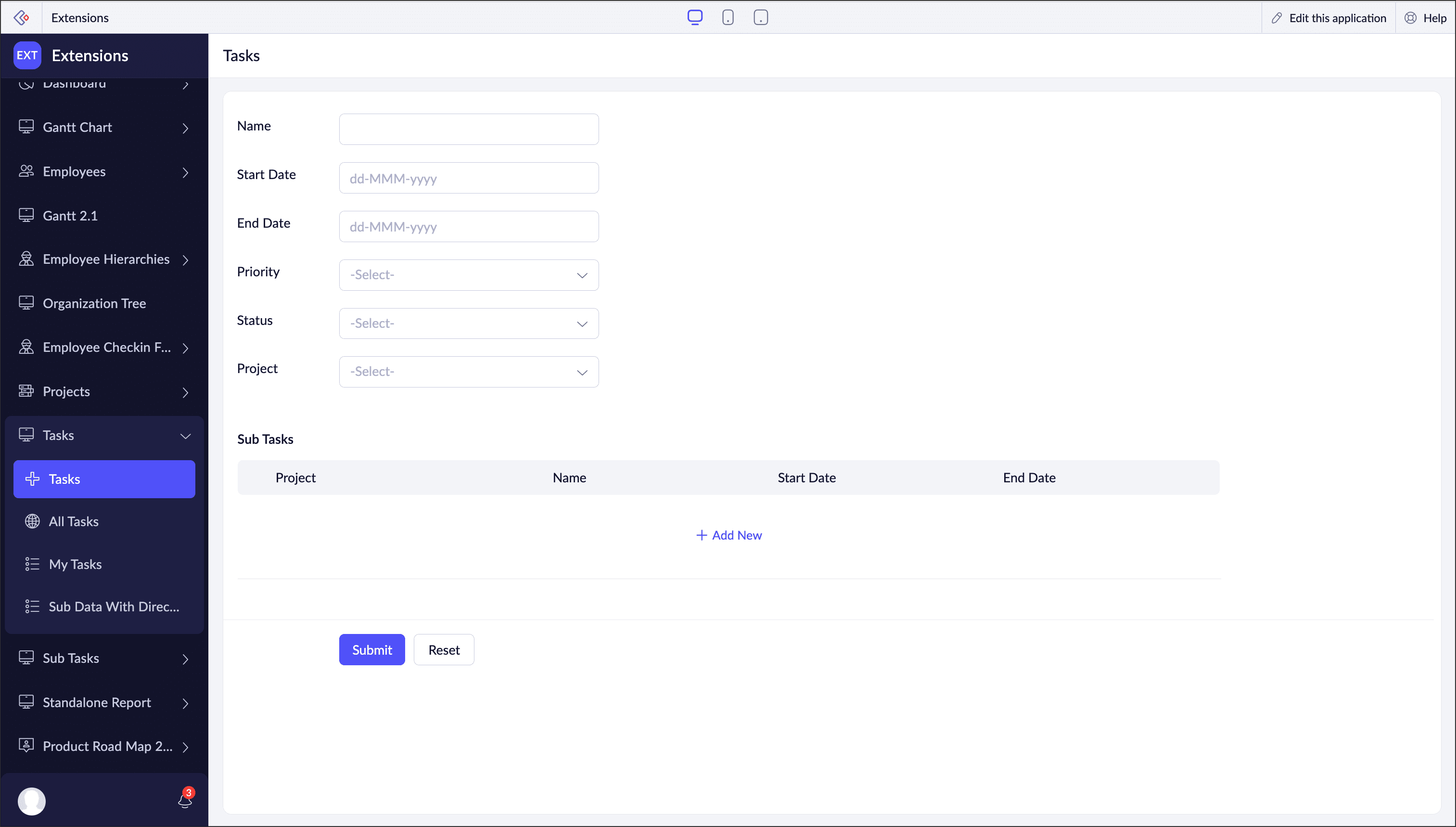Click the All Tasks globe icon

click(x=32, y=521)
